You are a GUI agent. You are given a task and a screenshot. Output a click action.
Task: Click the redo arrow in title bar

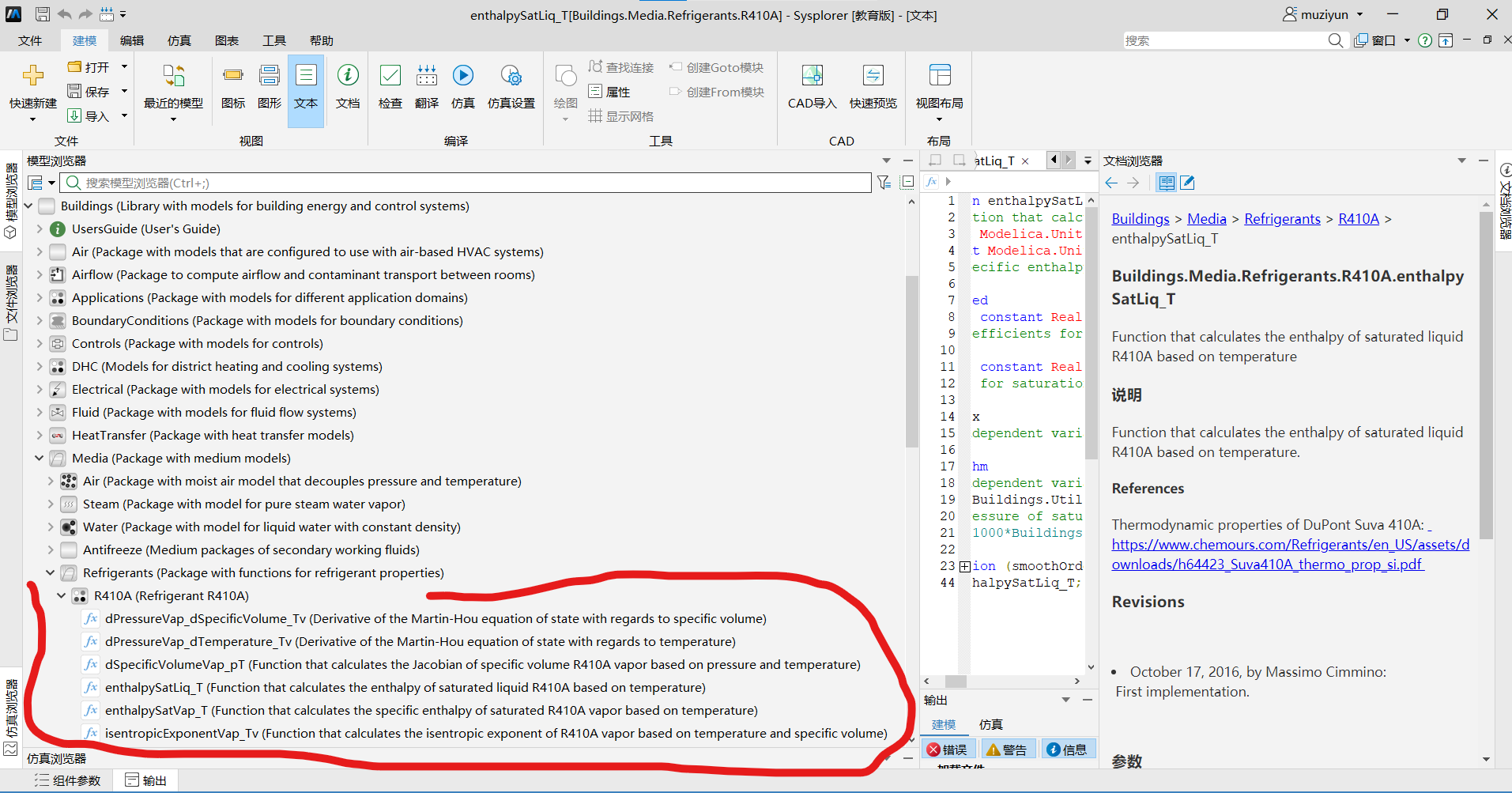85,14
